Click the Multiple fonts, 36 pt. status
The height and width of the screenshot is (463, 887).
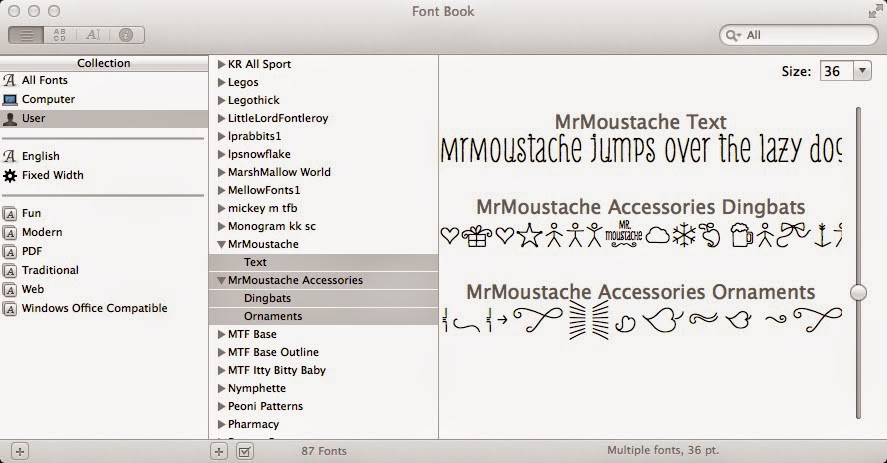point(663,451)
